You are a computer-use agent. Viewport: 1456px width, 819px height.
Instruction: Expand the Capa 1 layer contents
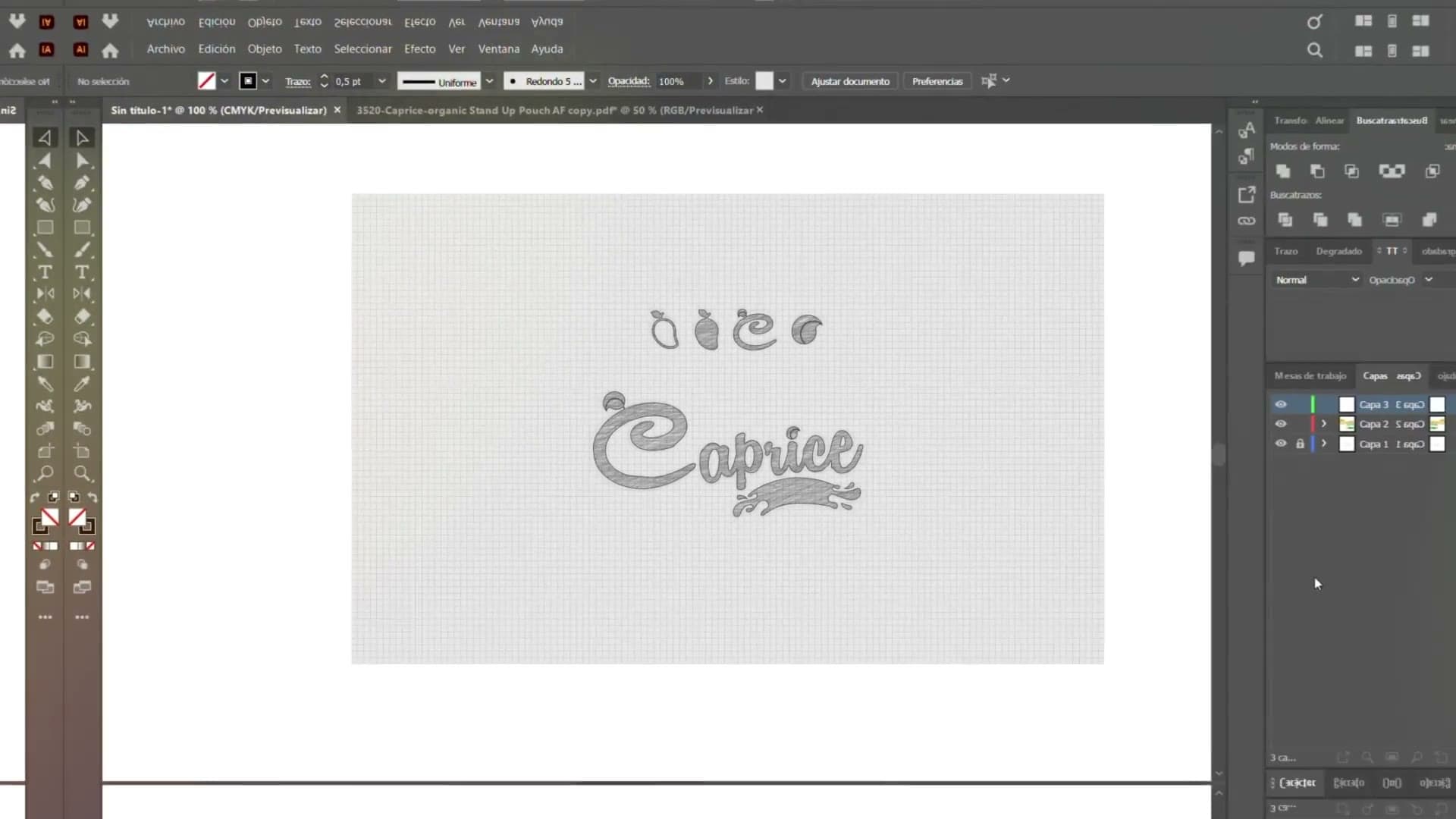(1324, 444)
